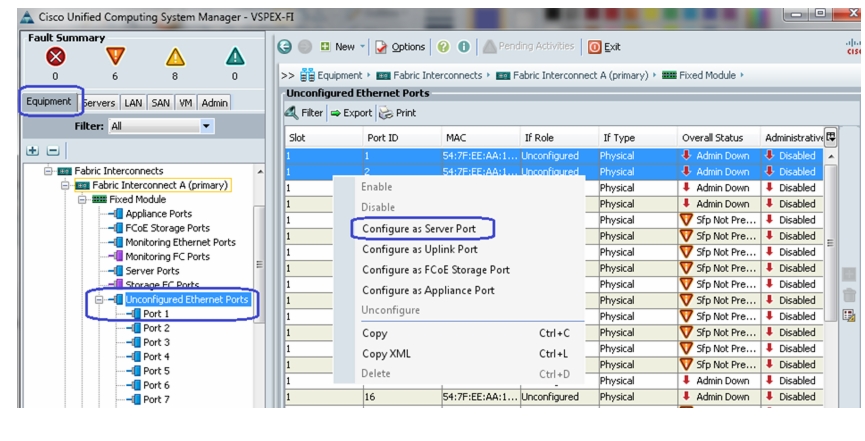The height and width of the screenshot is (441, 865).
Task: Click the Exit button
Action: pos(604,47)
